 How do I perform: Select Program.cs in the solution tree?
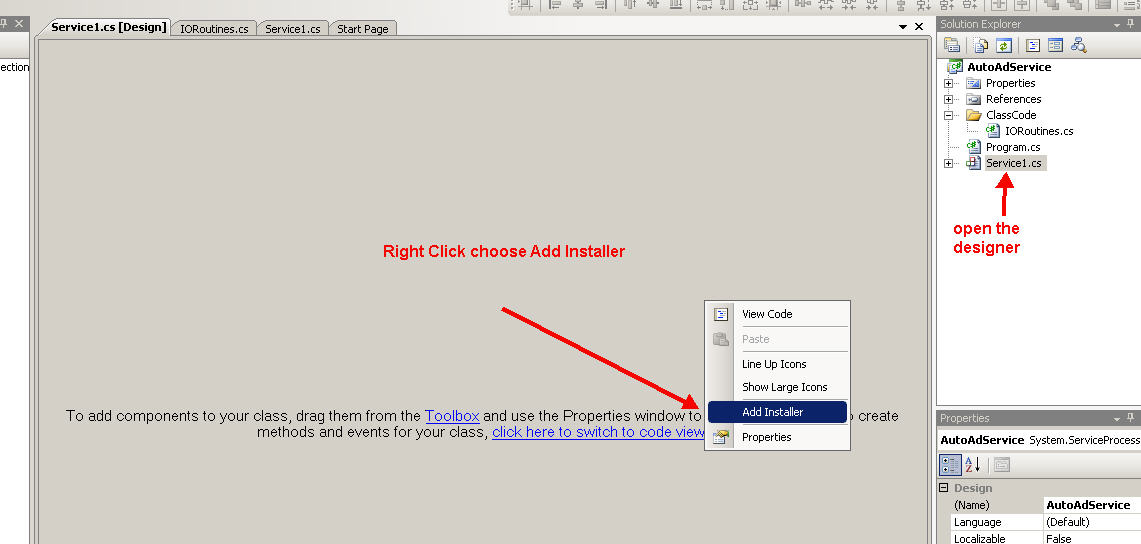1013,147
